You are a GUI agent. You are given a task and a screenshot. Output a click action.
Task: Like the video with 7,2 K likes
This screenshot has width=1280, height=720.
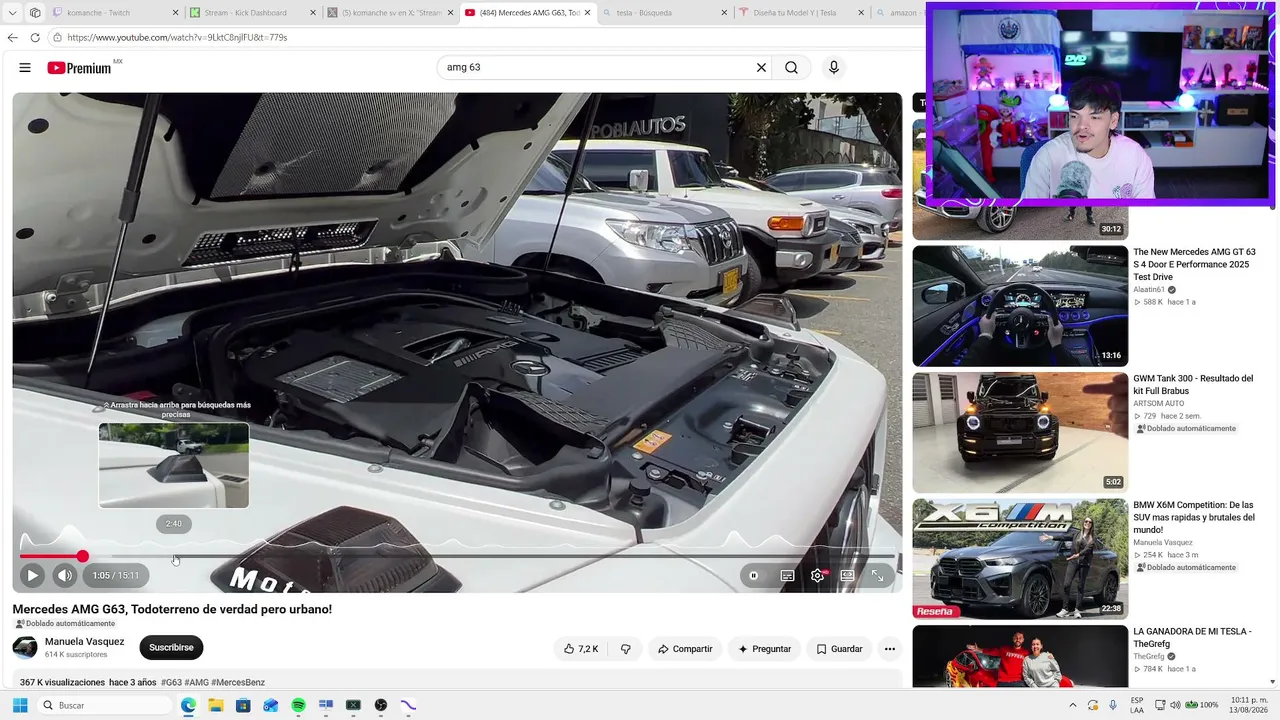coord(580,649)
